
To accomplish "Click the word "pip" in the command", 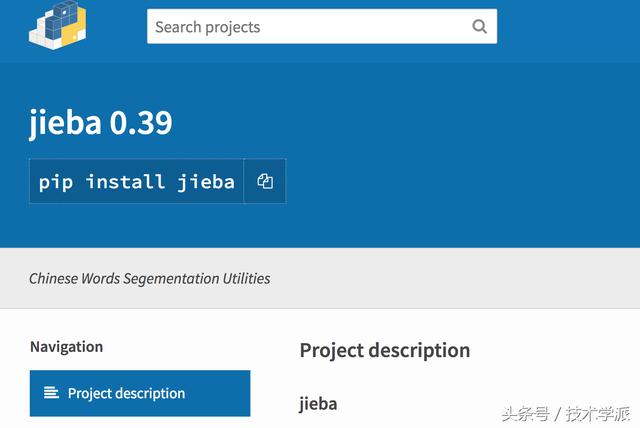I will coord(56,182).
